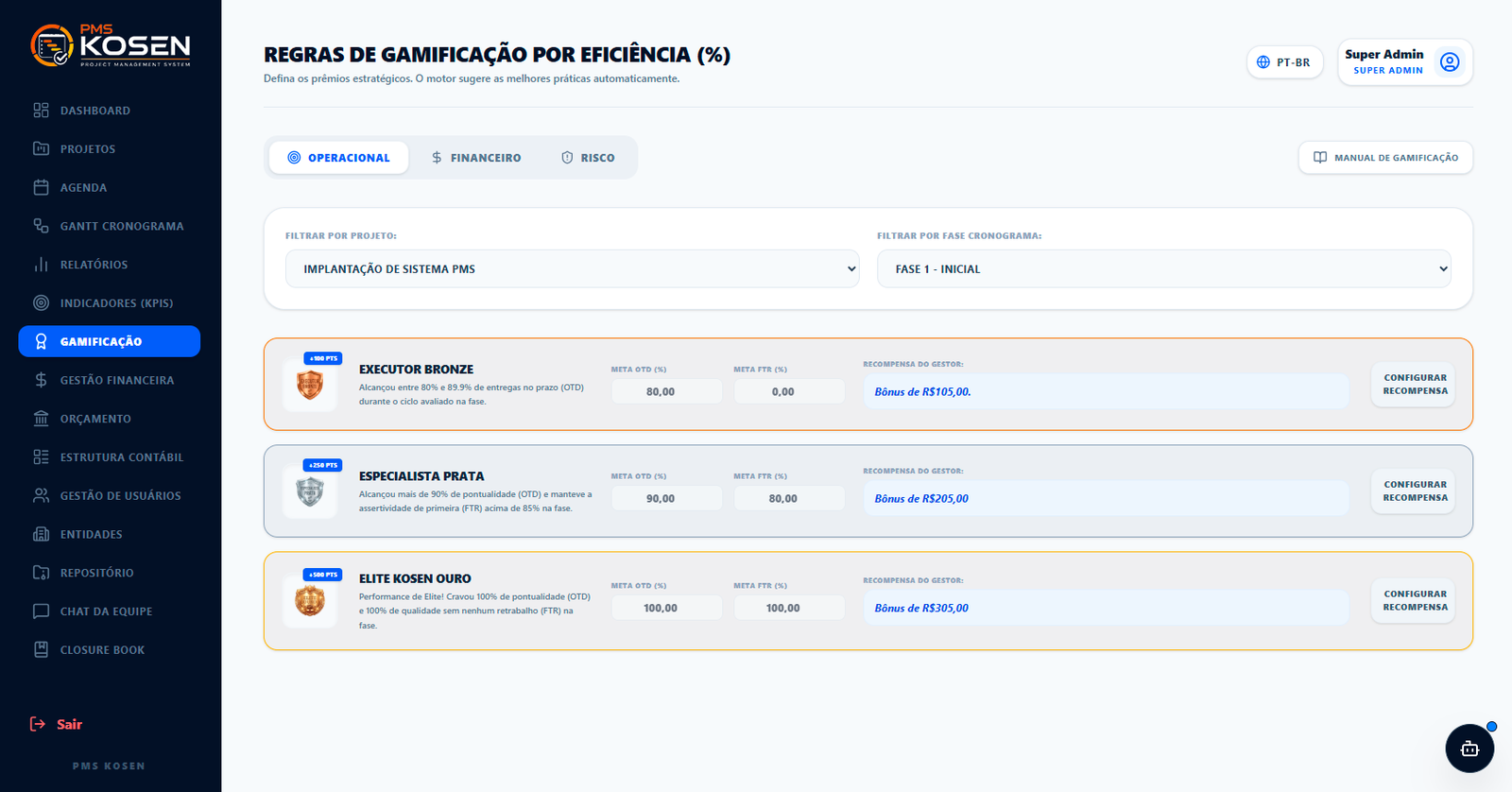Edit Meta FTR field for Elite Kosen Ouro
1512x792 pixels.
[x=789, y=608]
